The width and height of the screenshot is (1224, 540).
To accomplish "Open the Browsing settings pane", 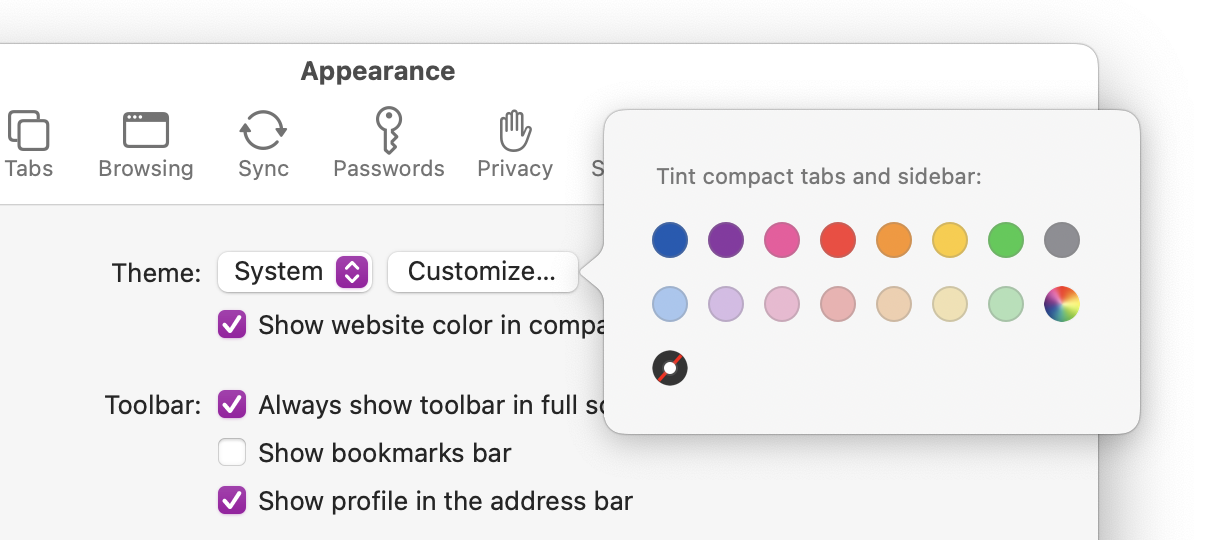I will pyautogui.click(x=146, y=143).
